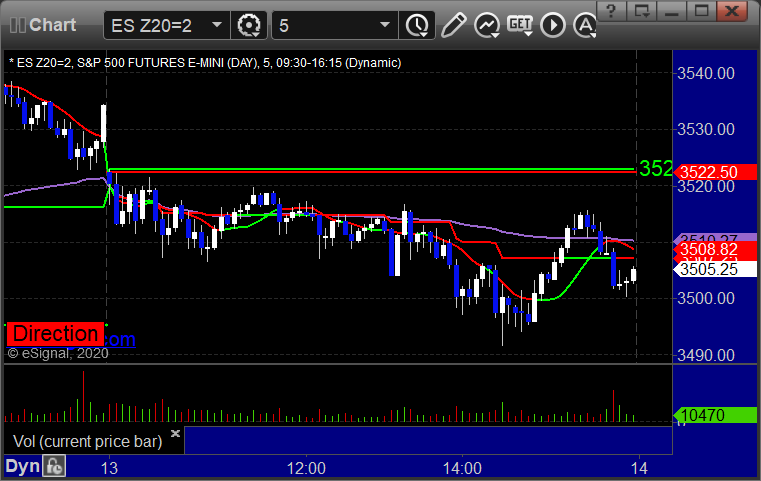Open the blue .com link
Image resolution: width=761 pixels, height=481 pixels.
click(x=119, y=339)
